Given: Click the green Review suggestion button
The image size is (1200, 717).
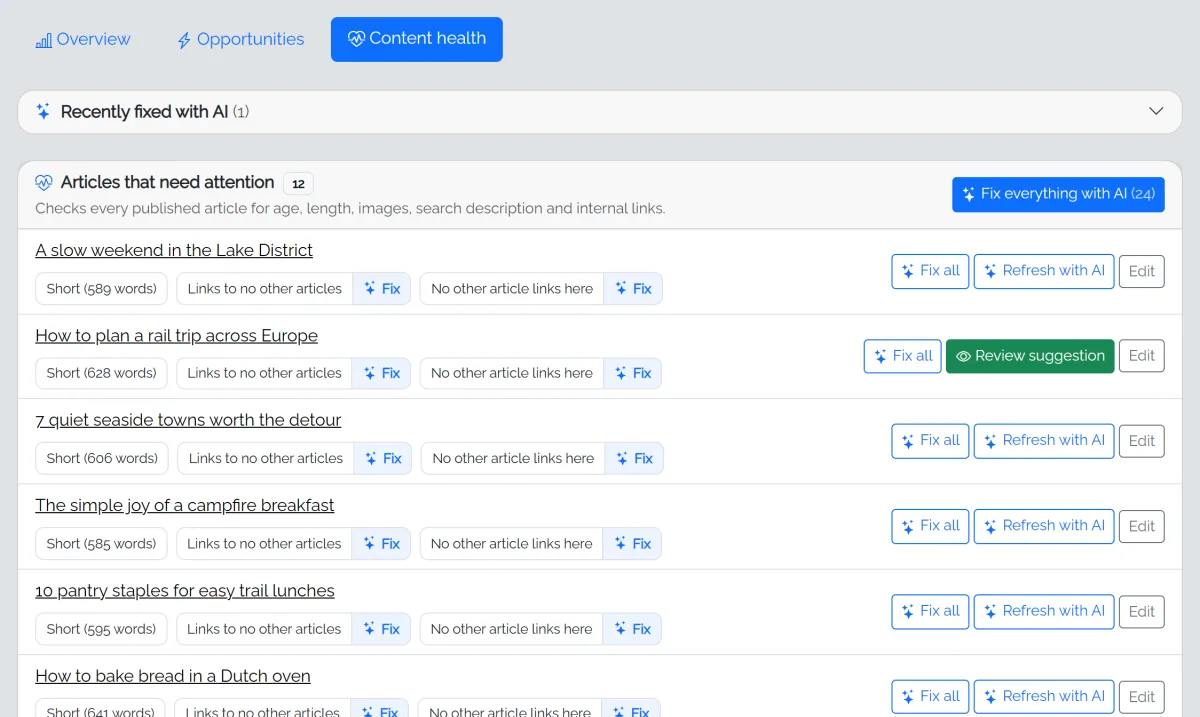Looking at the screenshot, I should tap(1030, 356).
